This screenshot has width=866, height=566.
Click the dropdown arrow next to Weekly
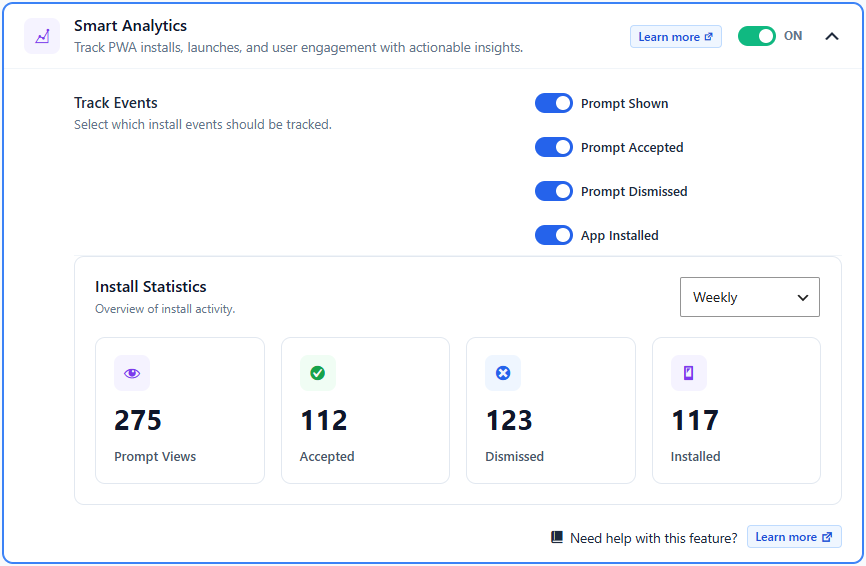pos(802,298)
